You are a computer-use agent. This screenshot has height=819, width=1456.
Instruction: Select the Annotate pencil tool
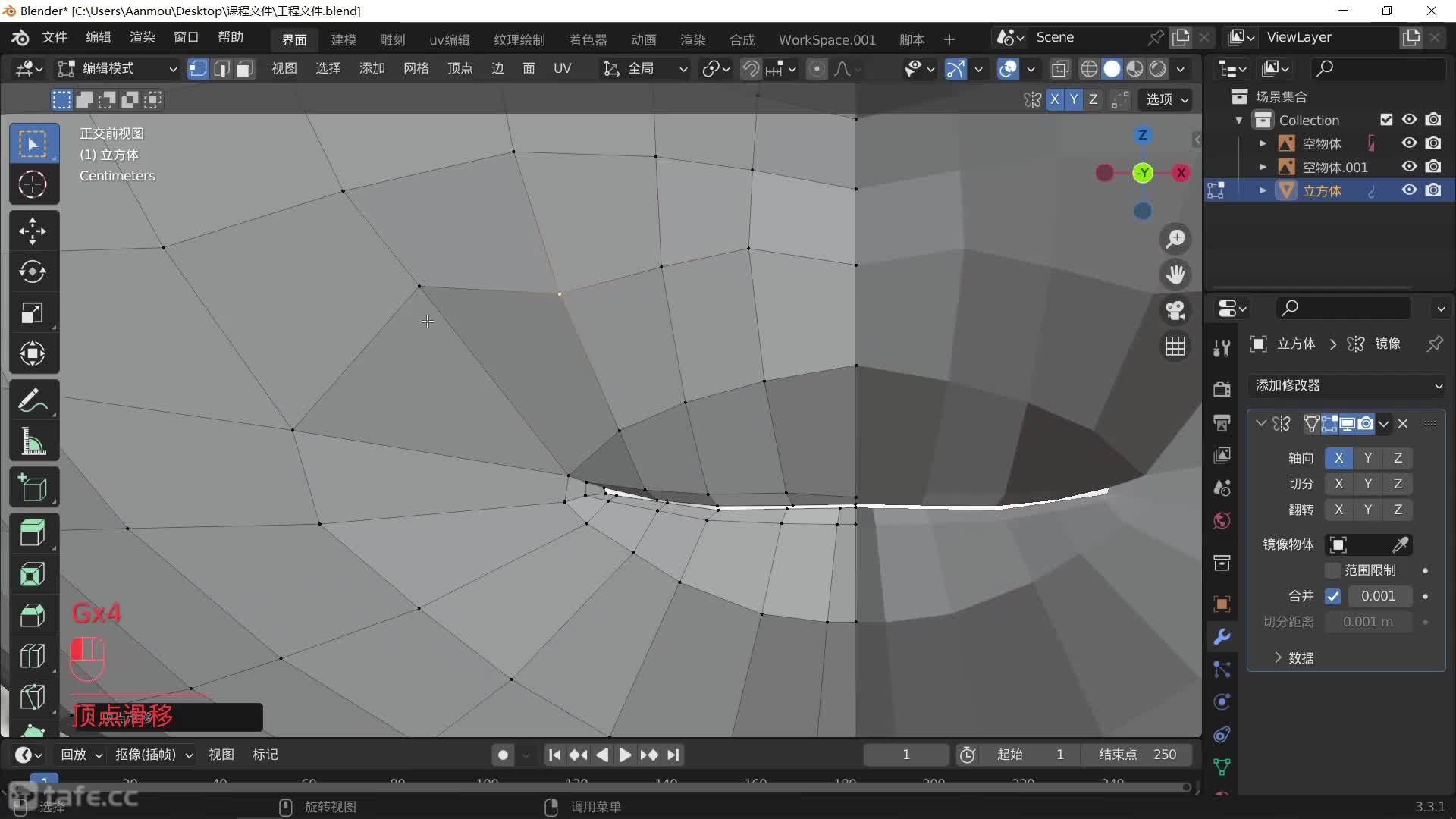tap(33, 400)
